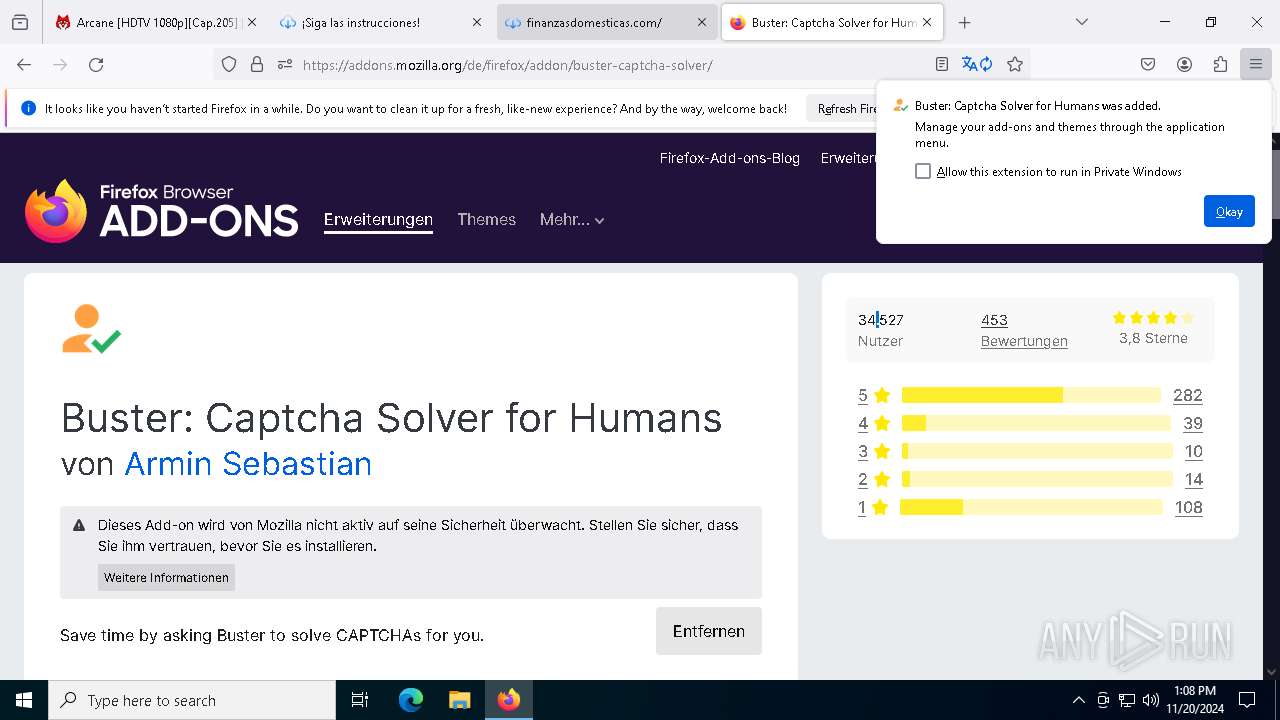The height and width of the screenshot is (720, 1280).
Task: Open the 282 five-star reviews count
Action: [1188, 395]
